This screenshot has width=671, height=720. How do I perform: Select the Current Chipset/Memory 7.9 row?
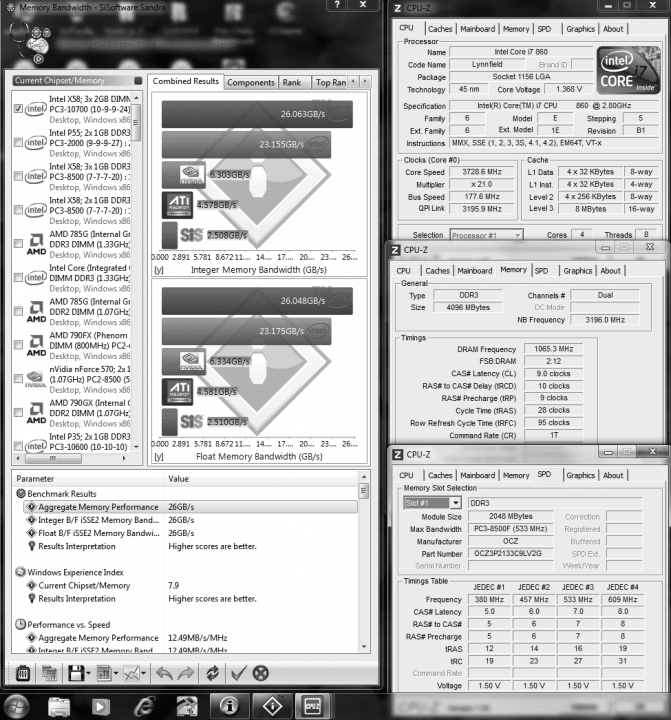click(x=191, y=585)
